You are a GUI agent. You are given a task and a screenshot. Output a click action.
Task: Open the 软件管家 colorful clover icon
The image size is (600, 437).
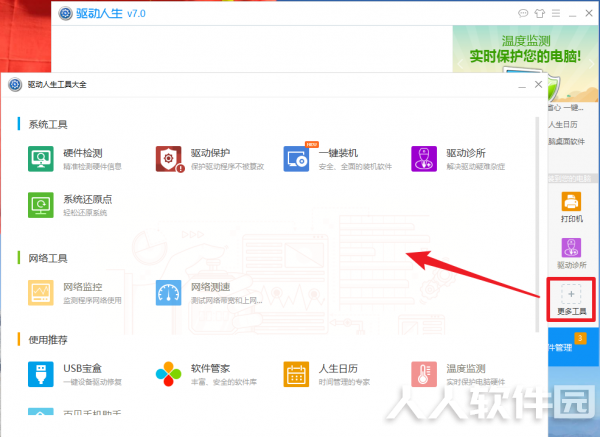169,374
